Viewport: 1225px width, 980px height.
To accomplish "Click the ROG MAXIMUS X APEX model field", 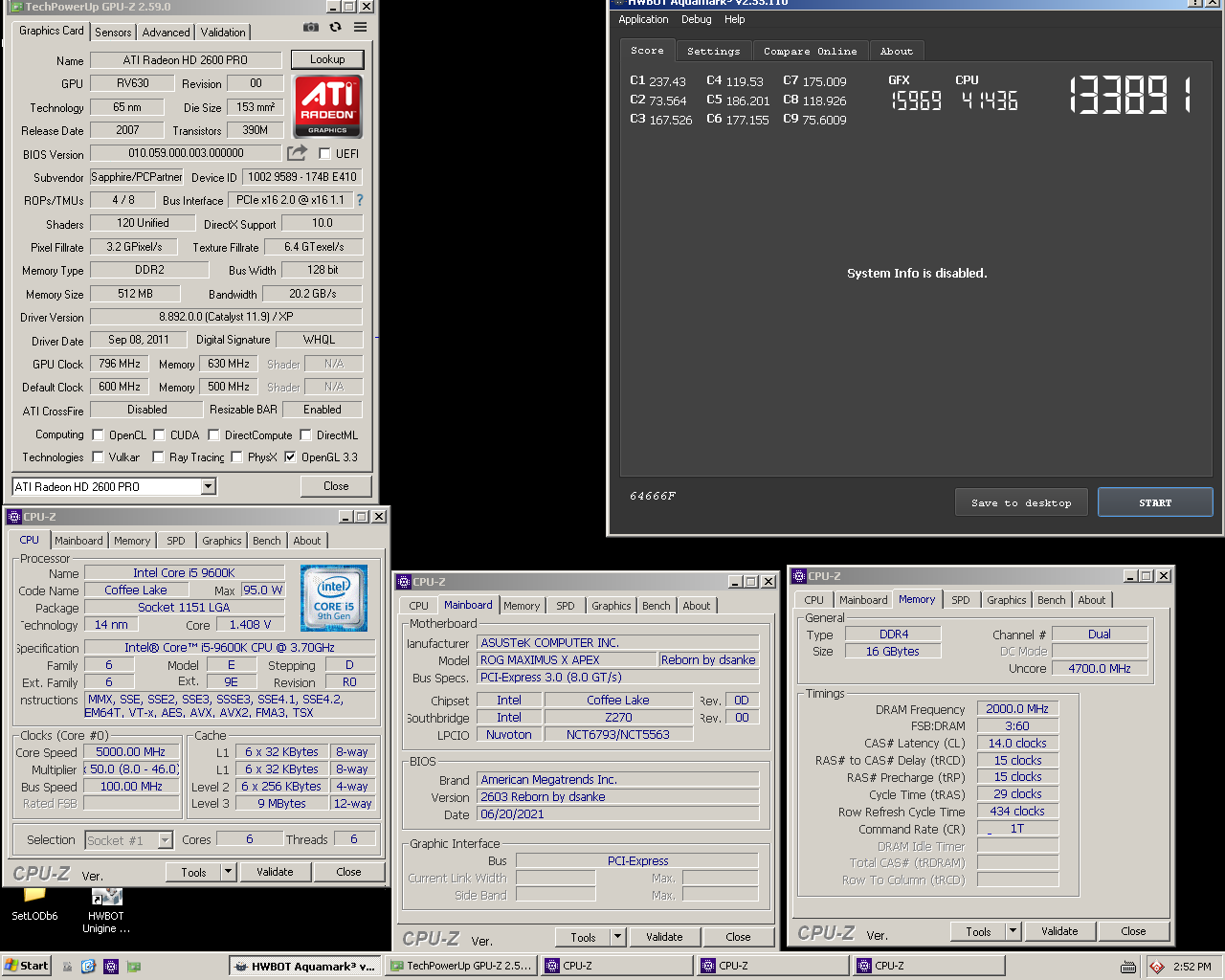I will (568, 660).
